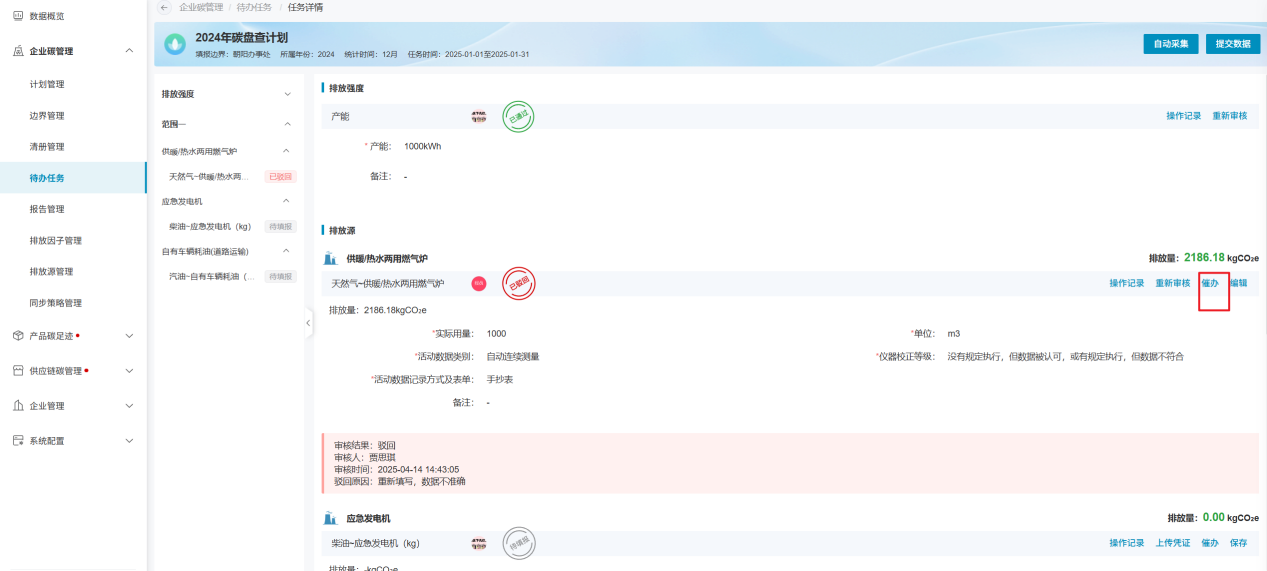Viewport: 1267px width, 571px height.
Task: Click 催办 link for 天然气 boiler row
Action: pos(1210,283)
